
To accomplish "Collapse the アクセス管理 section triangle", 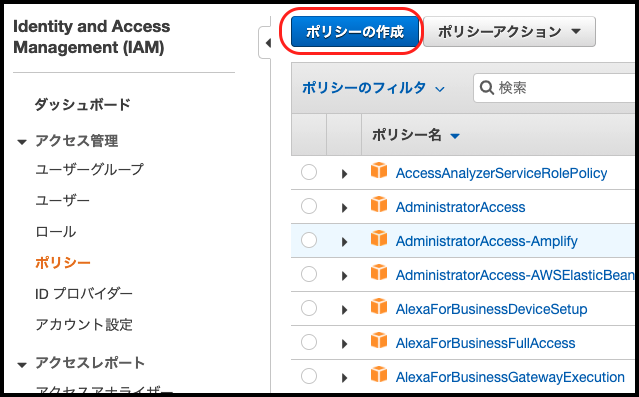I will (x=22, y=142).
